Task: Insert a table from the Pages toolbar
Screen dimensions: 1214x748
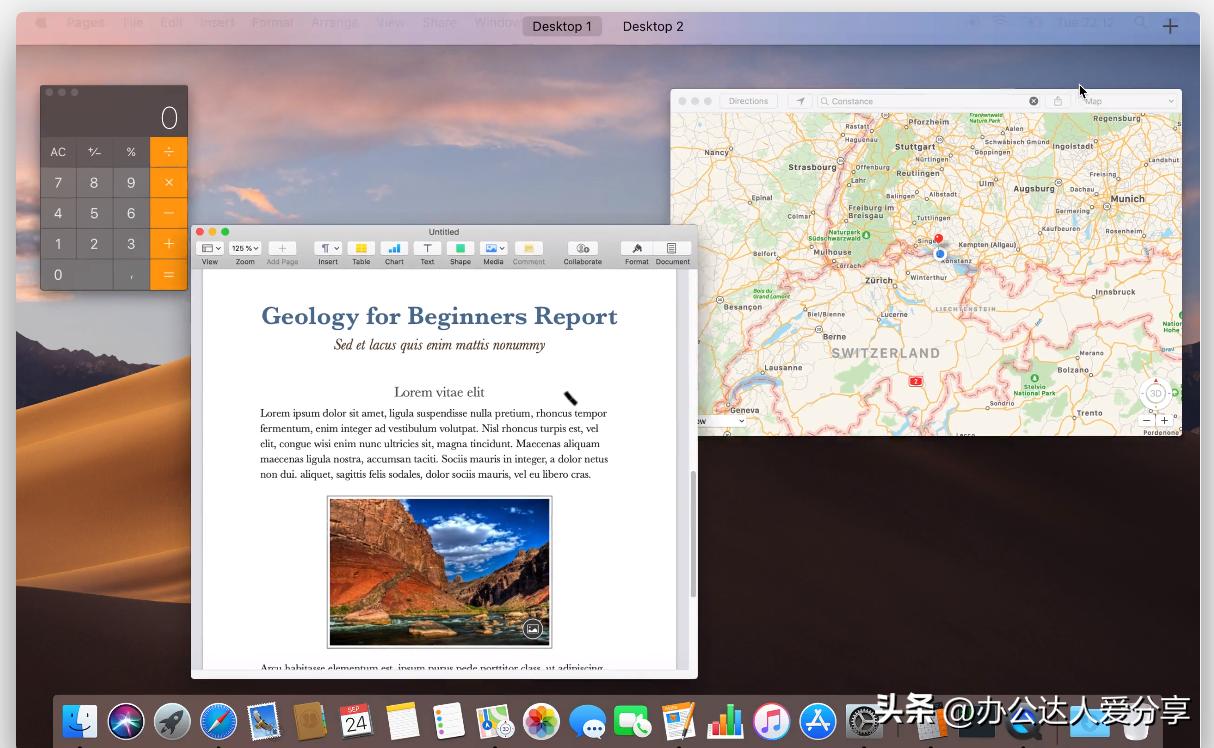Action: 361,249
